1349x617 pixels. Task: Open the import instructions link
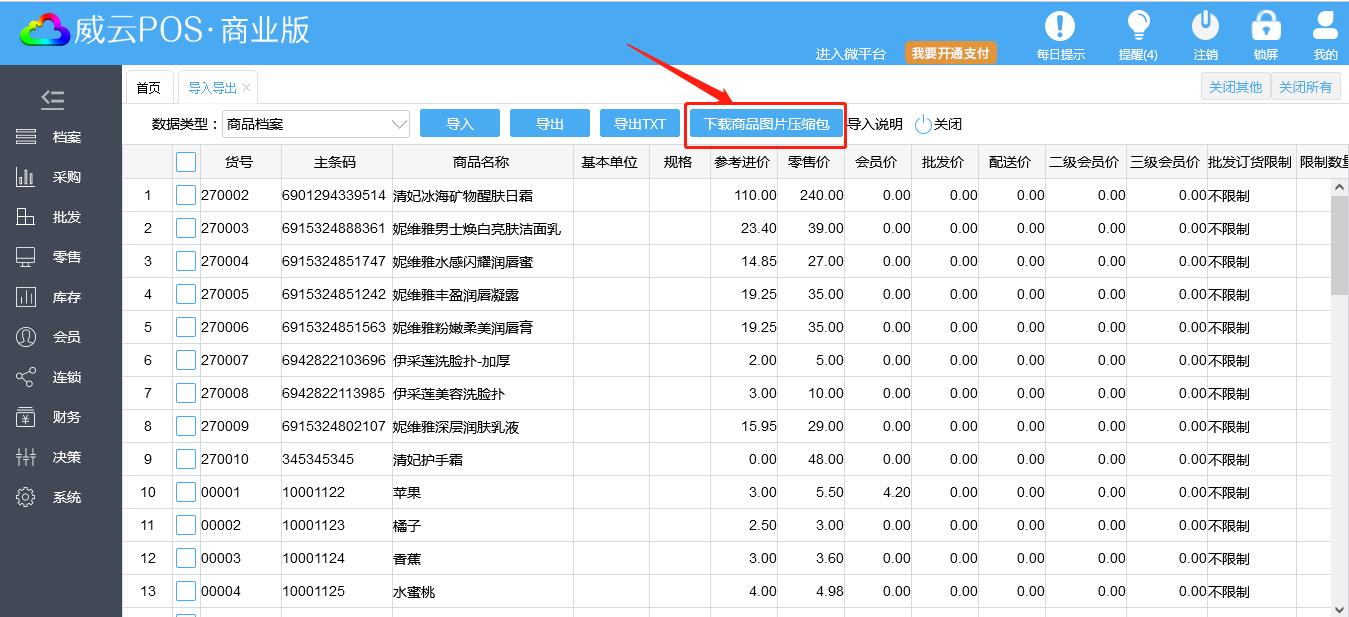point(875,124)
